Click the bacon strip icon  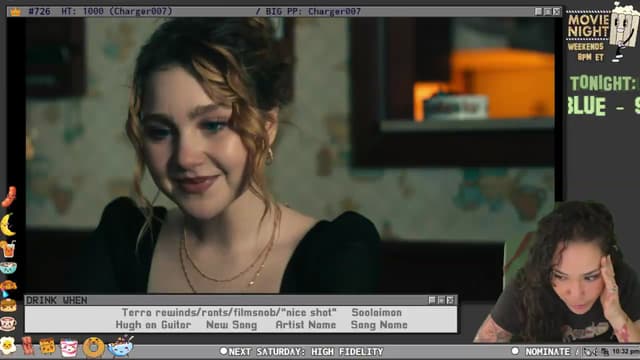pos(28,346)
